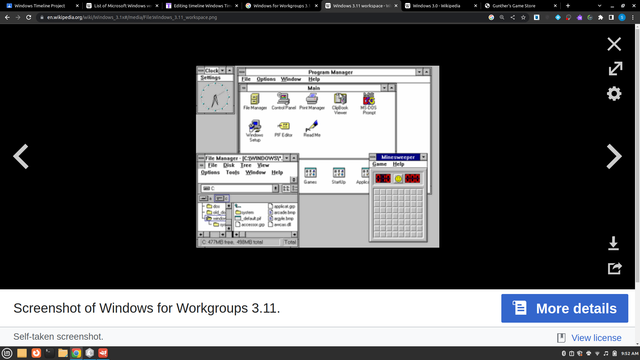Open the Tree menu in File Manager
Screen dimensions: 640x360
click(x=246, y=165)
